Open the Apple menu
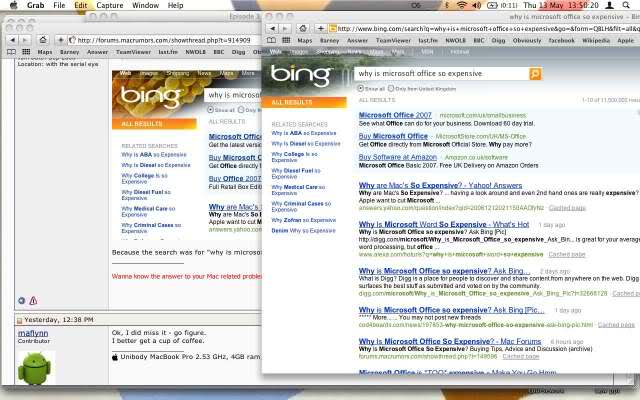This screenshot has height=400, width=640. pos(13,5)
